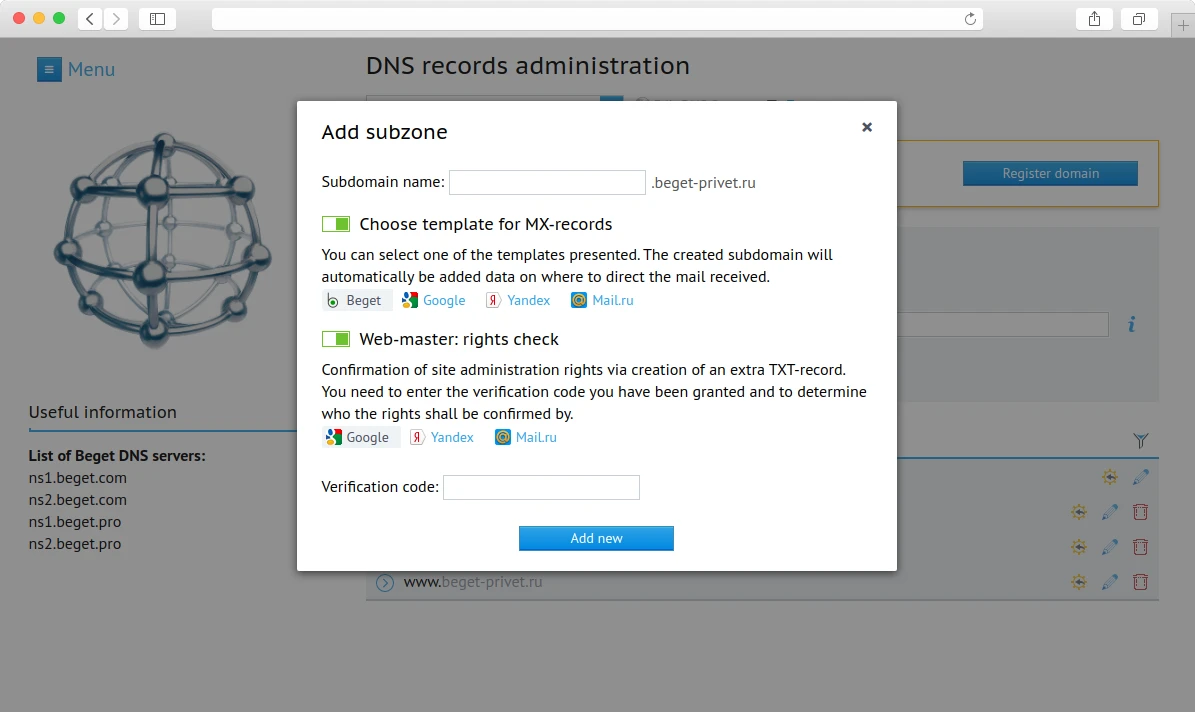Focus the Verification code field
The width and height of the screenshot is (1195, 712).
point(541,487)
